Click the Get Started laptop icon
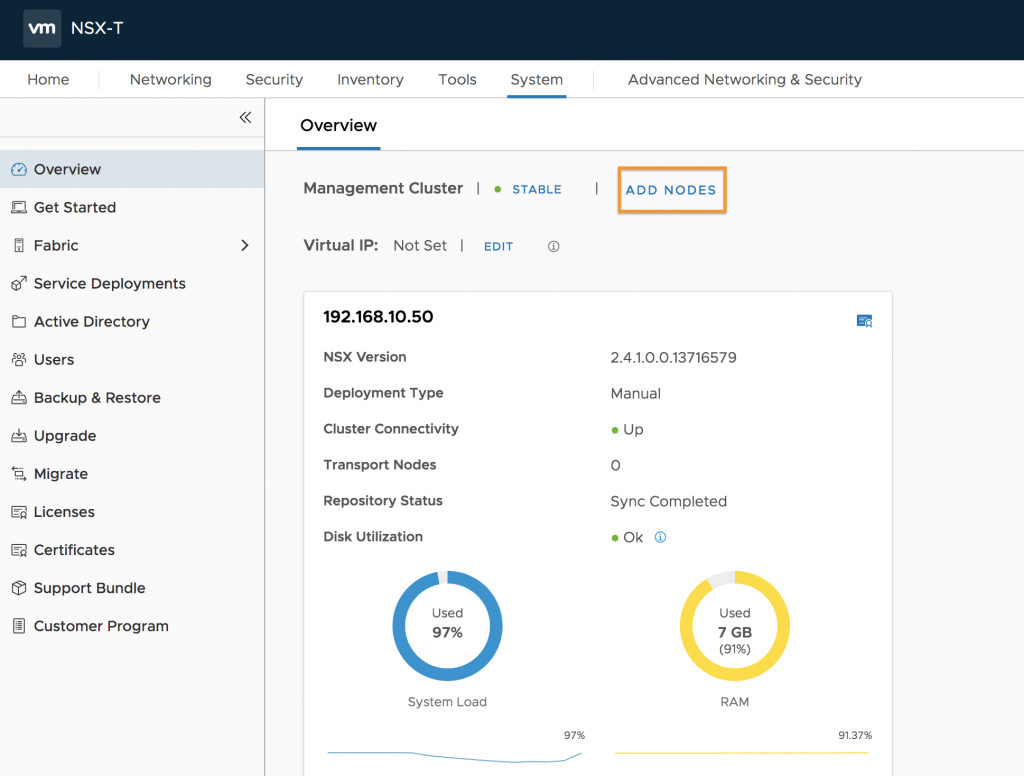This screenshot has width=1024, height=776. click(x=19, y=207)
